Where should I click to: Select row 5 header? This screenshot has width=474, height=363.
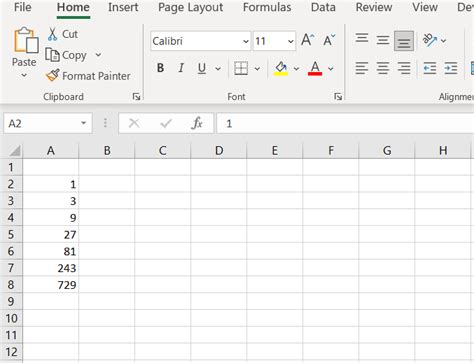11,234
